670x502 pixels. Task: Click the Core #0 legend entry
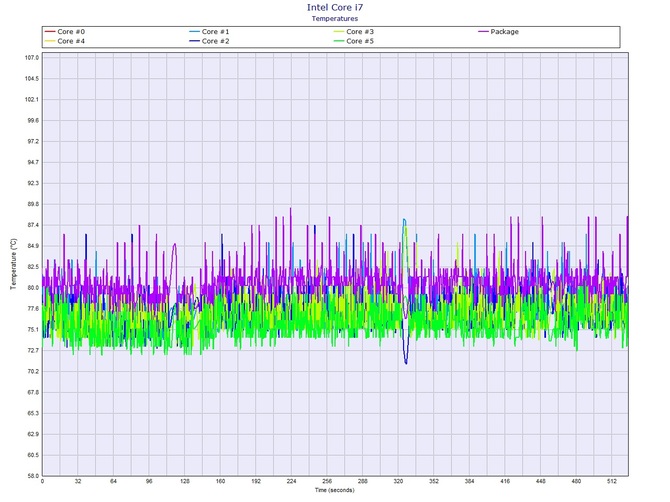coord(65,32)
